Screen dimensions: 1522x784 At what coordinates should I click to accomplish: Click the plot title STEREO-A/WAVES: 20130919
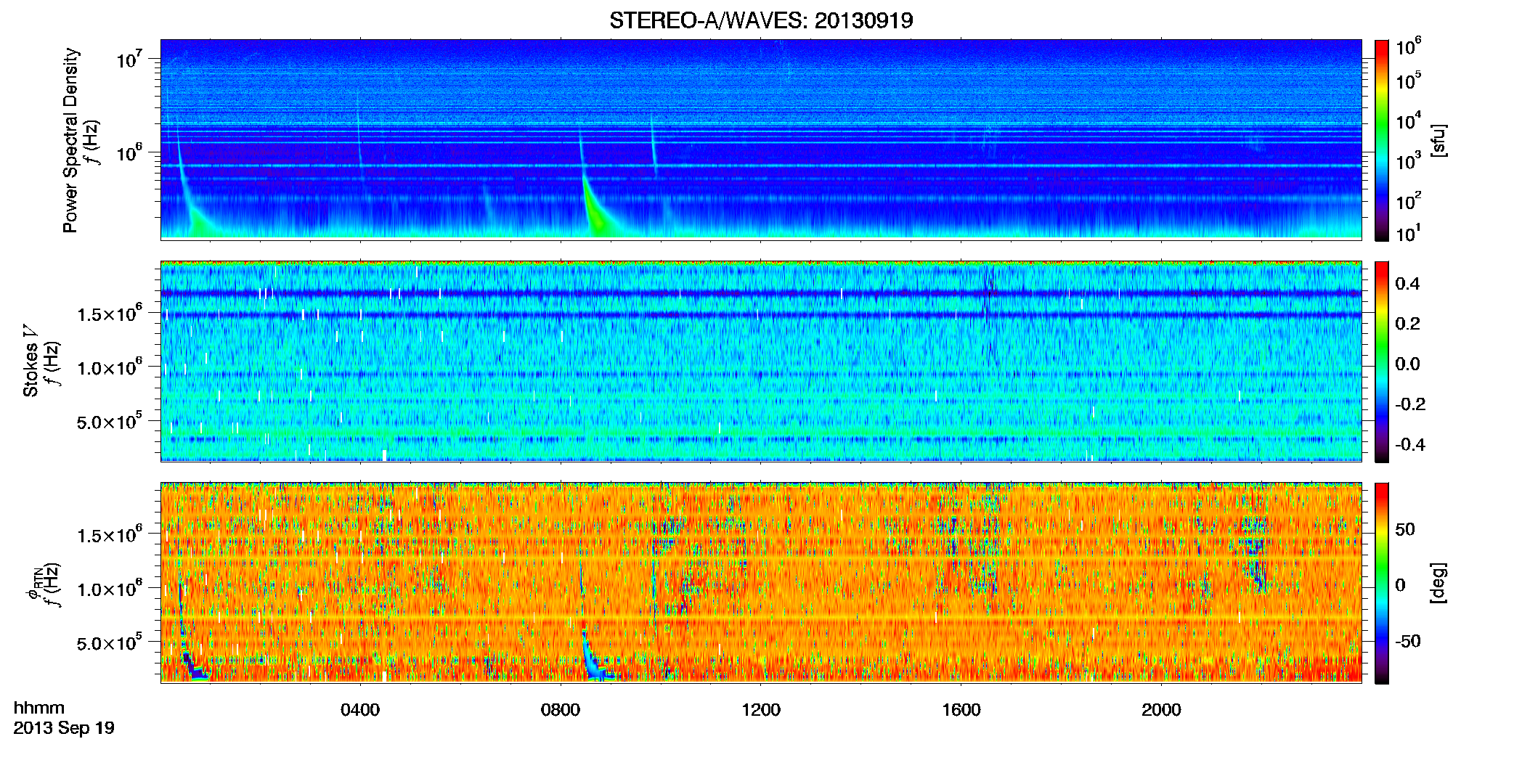point(761,20)
